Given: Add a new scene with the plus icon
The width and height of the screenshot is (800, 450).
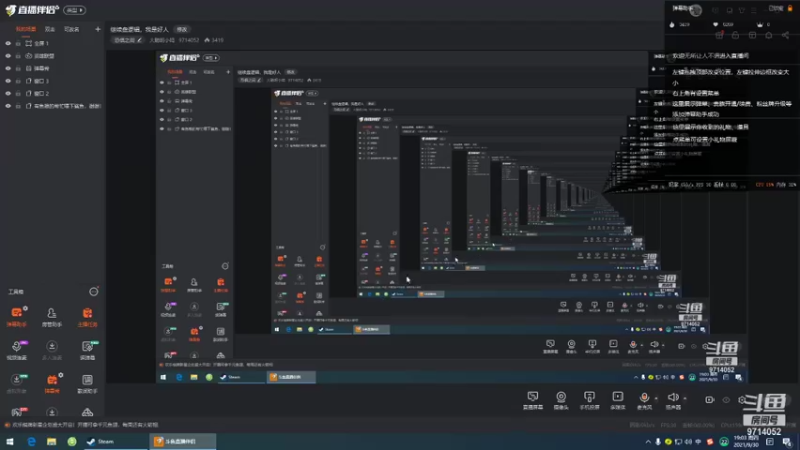Looking at the screenshot, I should (97, 29).
